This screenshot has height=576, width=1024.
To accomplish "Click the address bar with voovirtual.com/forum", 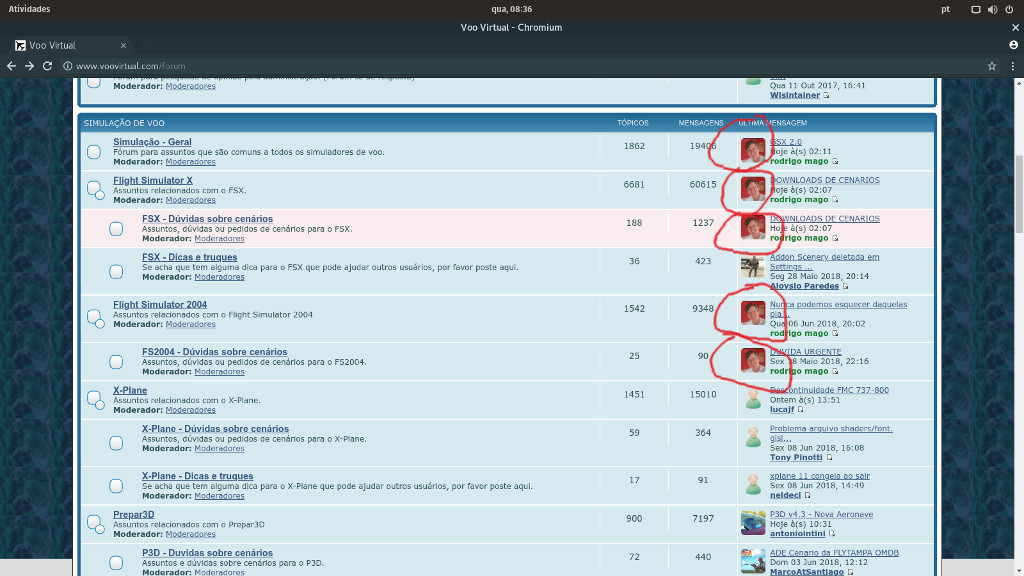I will [x=522, y=66].
